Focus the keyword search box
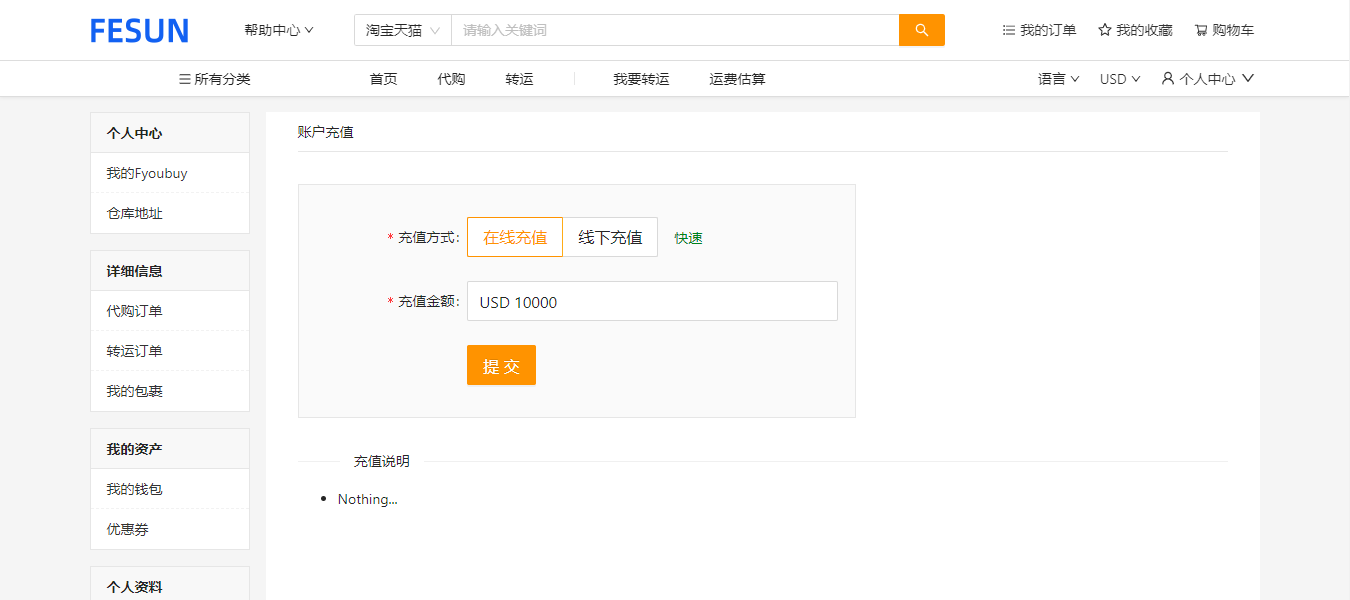Viewport: 1350px width, 600px height. [x=675, y=30]
